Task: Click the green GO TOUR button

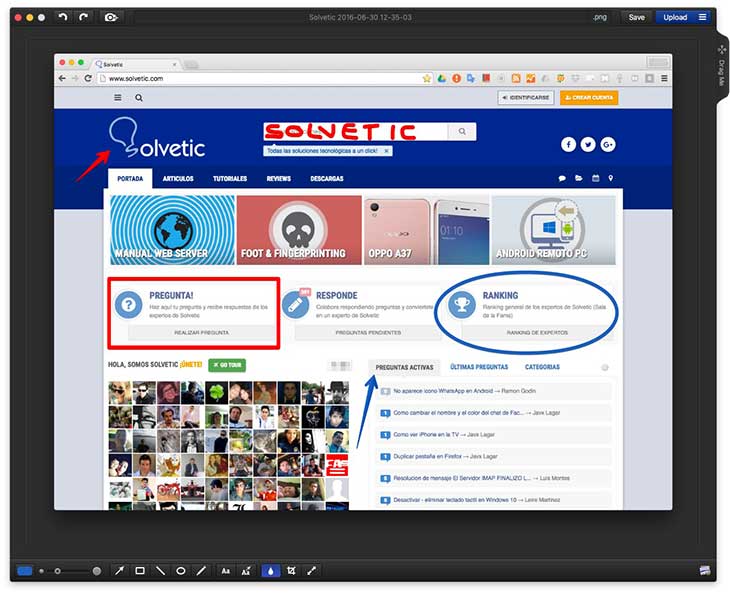Action: (227, 365)
